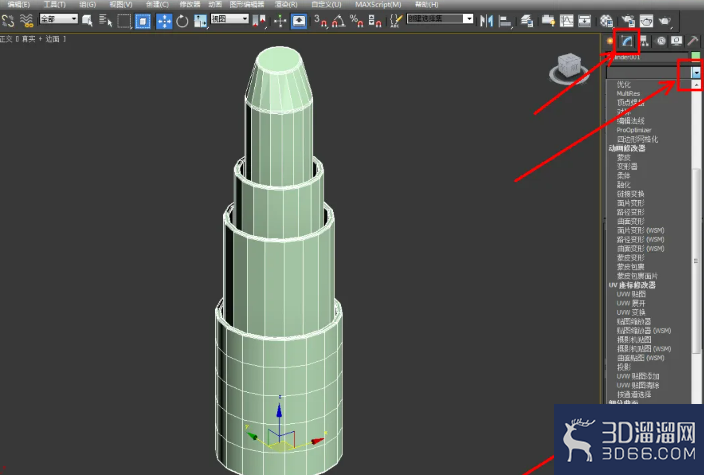The width and height of the screenshot is (704, 475).
Task: Open the Graphite ribbon toggle icon
Action: (x=548, y=21)
